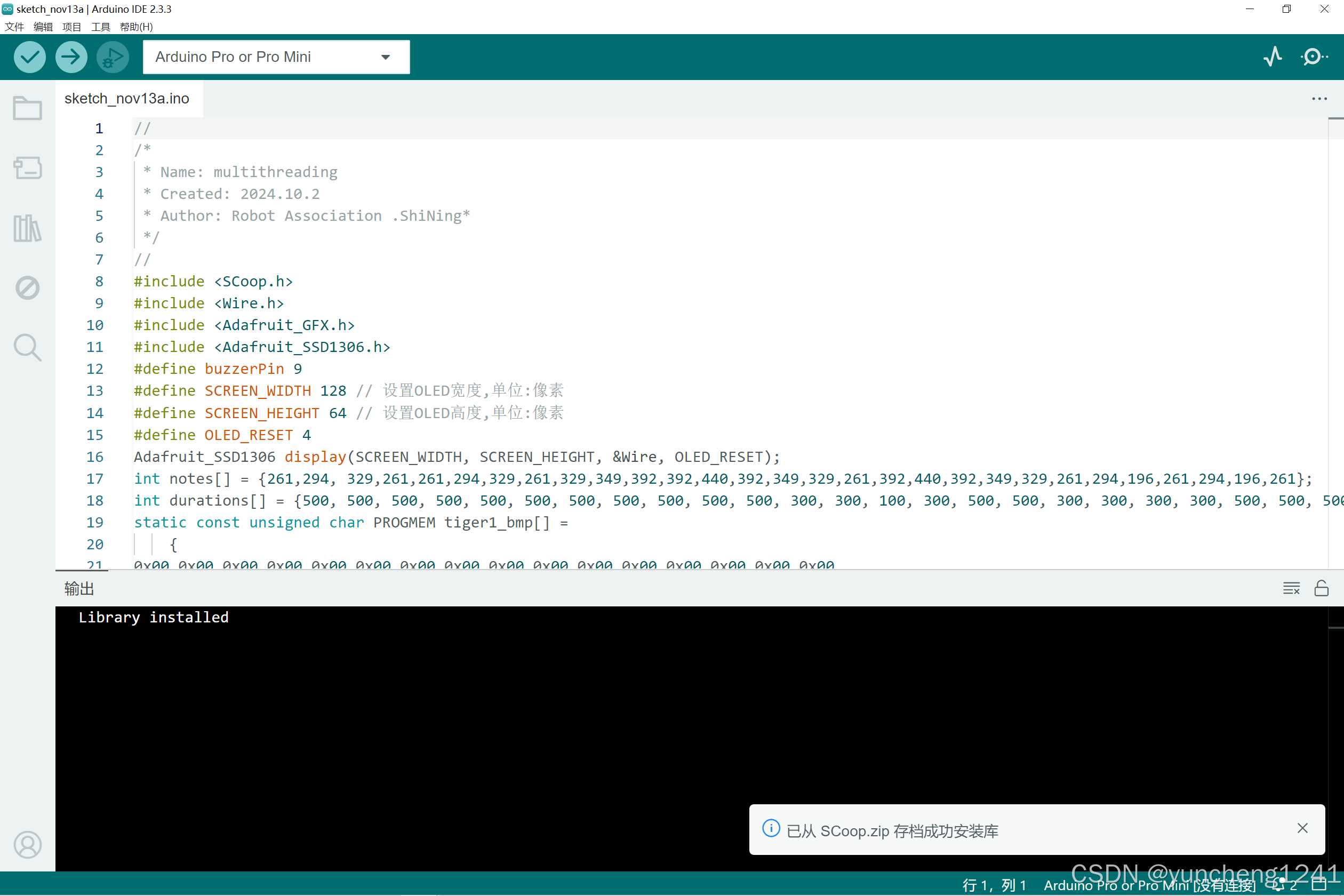The height and width of the screenshot is (896, 1344).
Task: Open the Debug sidebar panel
Action: tap(27, 287)
